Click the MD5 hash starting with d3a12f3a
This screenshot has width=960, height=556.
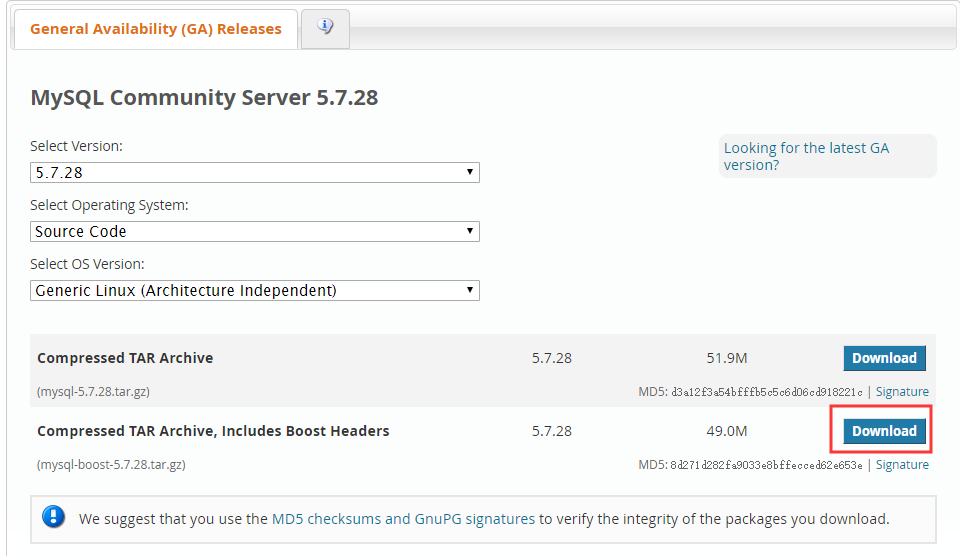767,392
